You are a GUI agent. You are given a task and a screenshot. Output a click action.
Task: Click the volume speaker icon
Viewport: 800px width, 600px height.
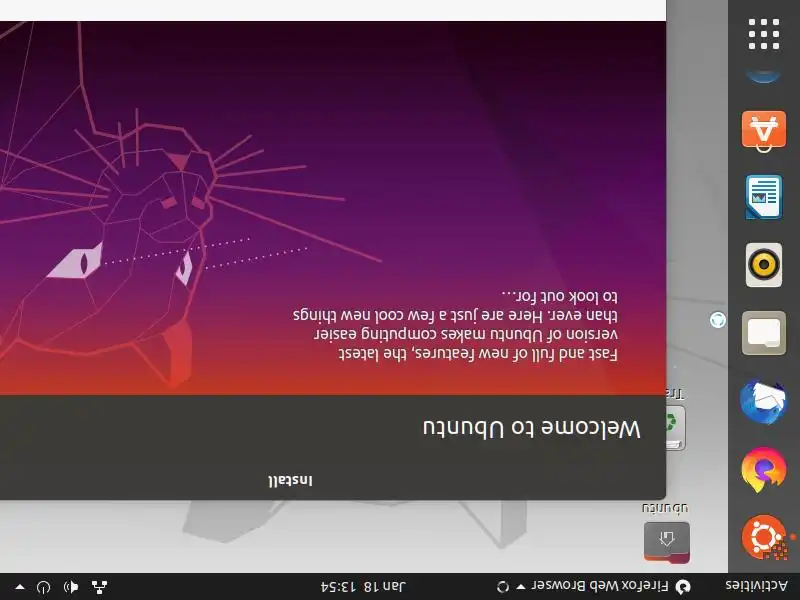[71, 587]
